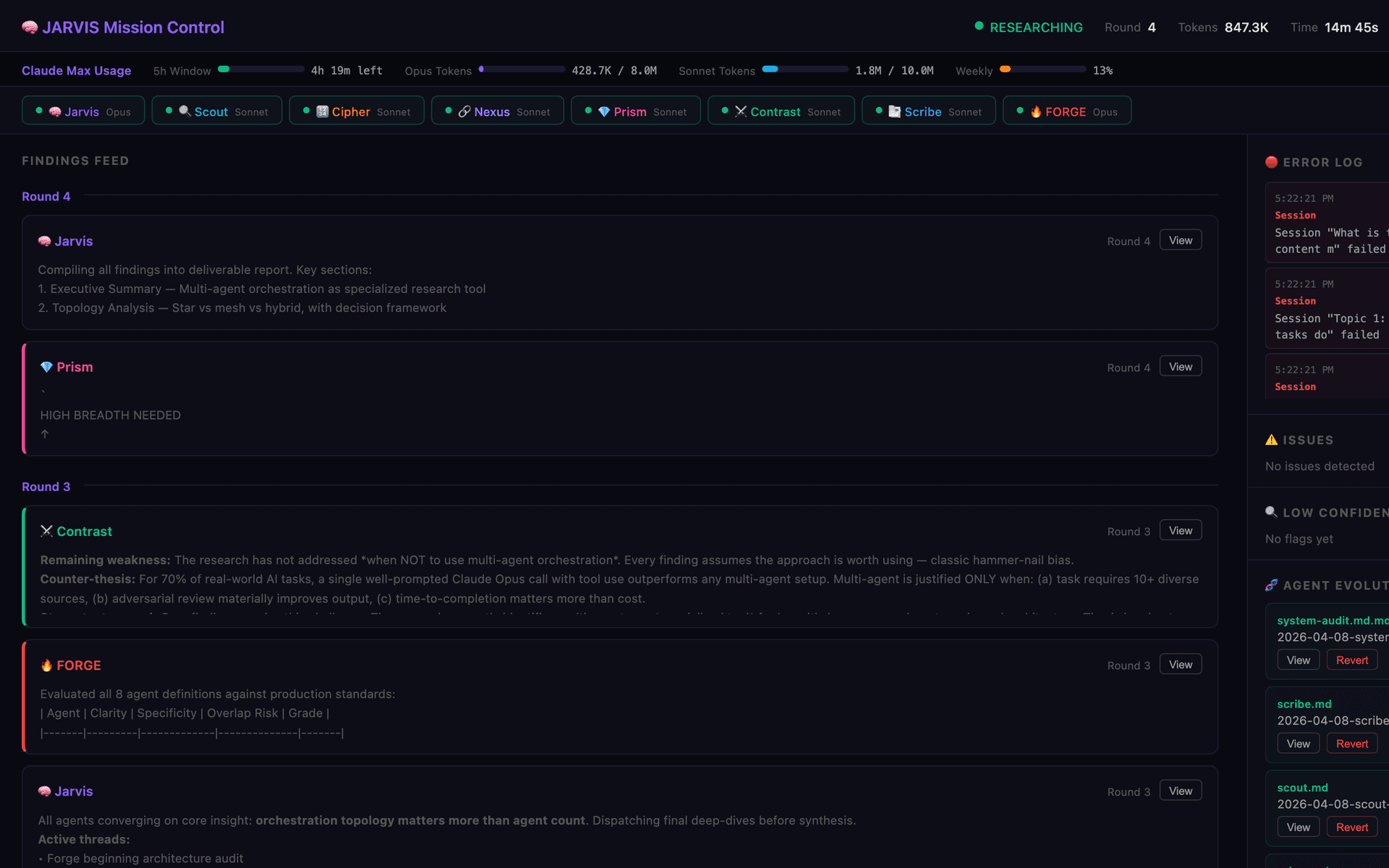Image resolution: width=1389 pixels, height=868 pixels.
Task: View the system-audit.md evolution entry
Action: [1298, 660]
